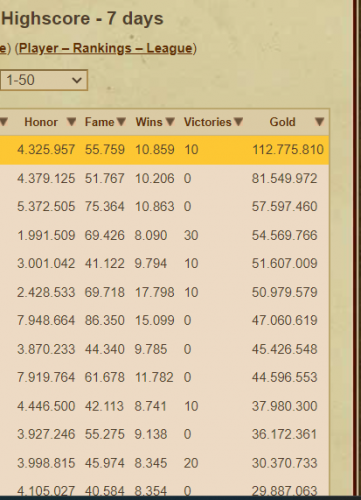
Task: Open the 1-50 rank range dropdown
Action: pyautogui.click(x=44, y=80)
